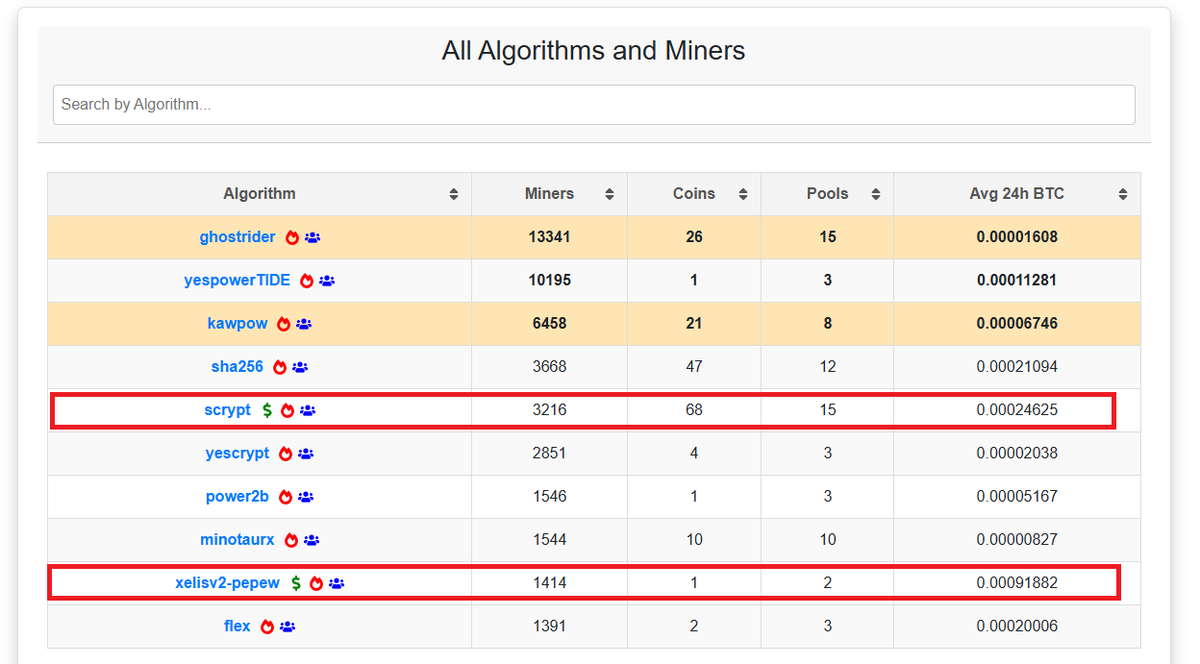Click the users icon next to sha256

tap(300, 367)
